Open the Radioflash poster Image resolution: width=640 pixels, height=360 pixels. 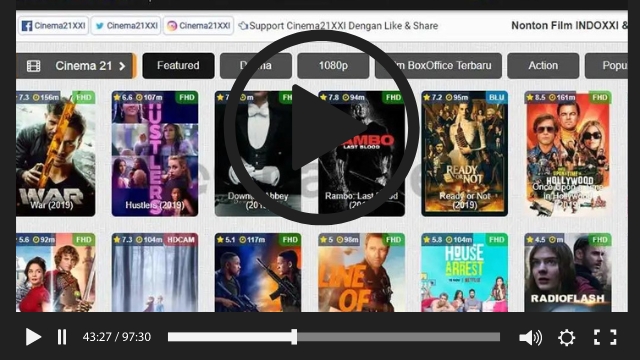click(568, 273)
